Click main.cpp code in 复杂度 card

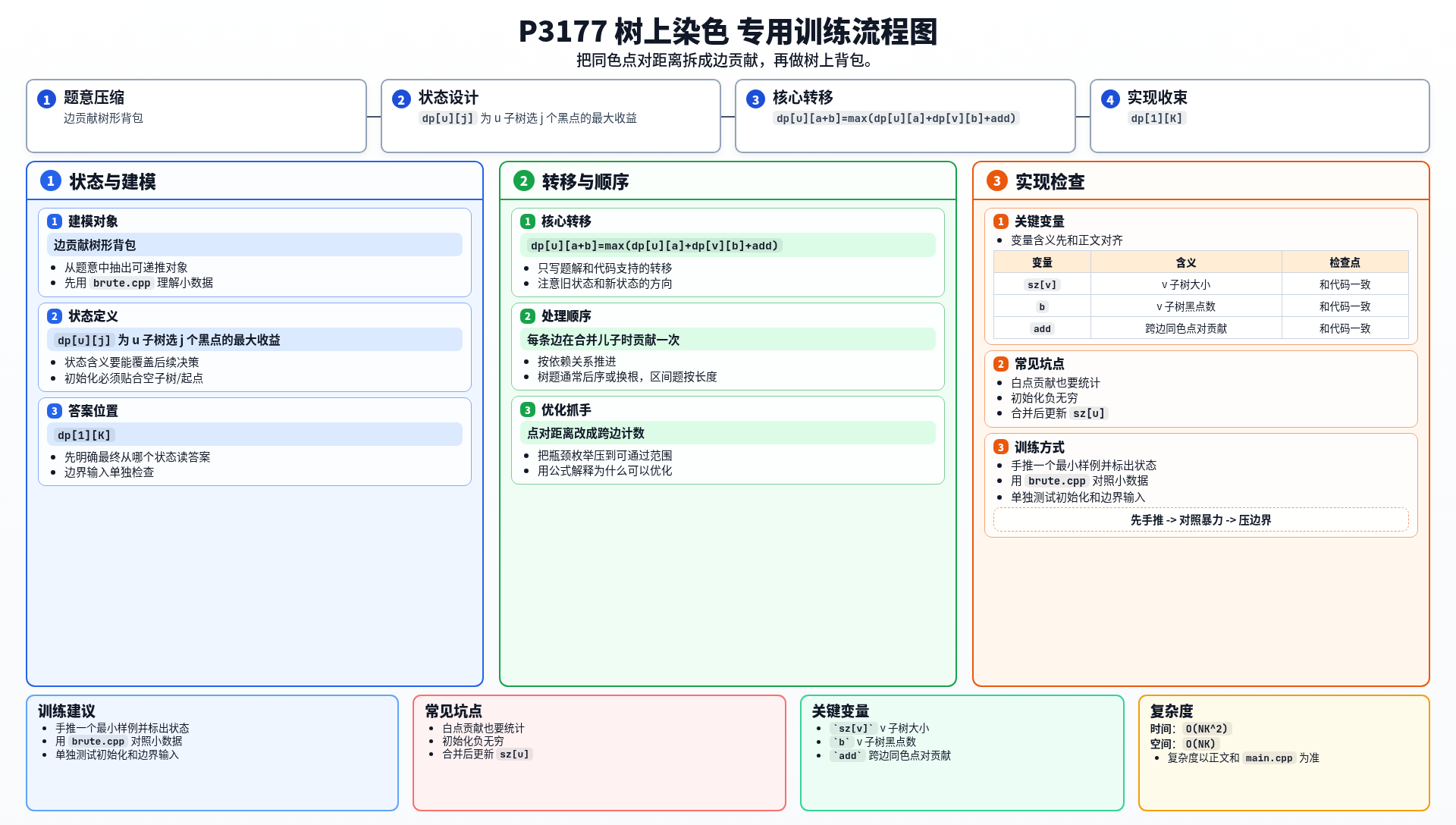click(x=1269, y=758)
